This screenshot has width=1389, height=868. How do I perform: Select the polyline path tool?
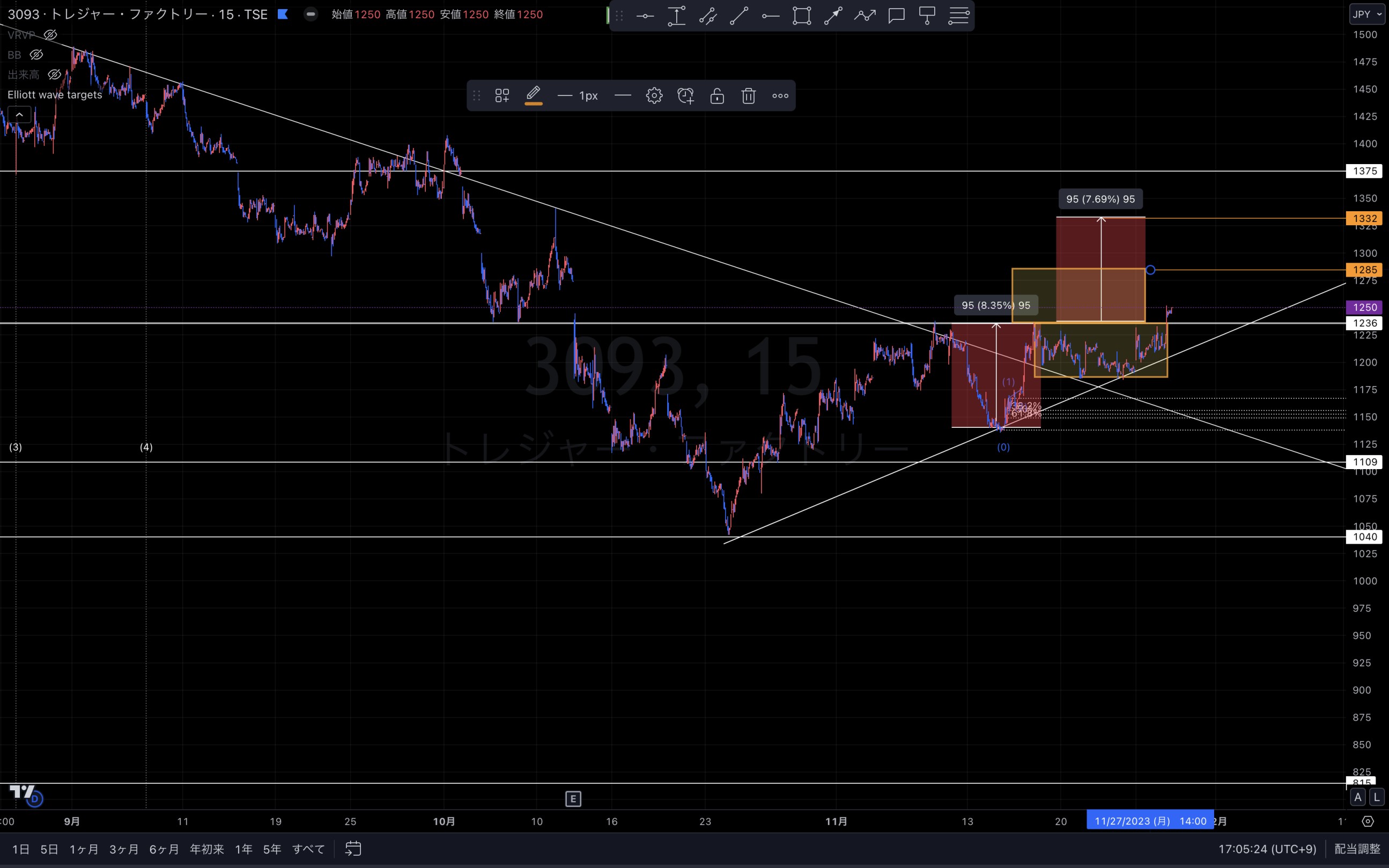[x=864, y=16]
